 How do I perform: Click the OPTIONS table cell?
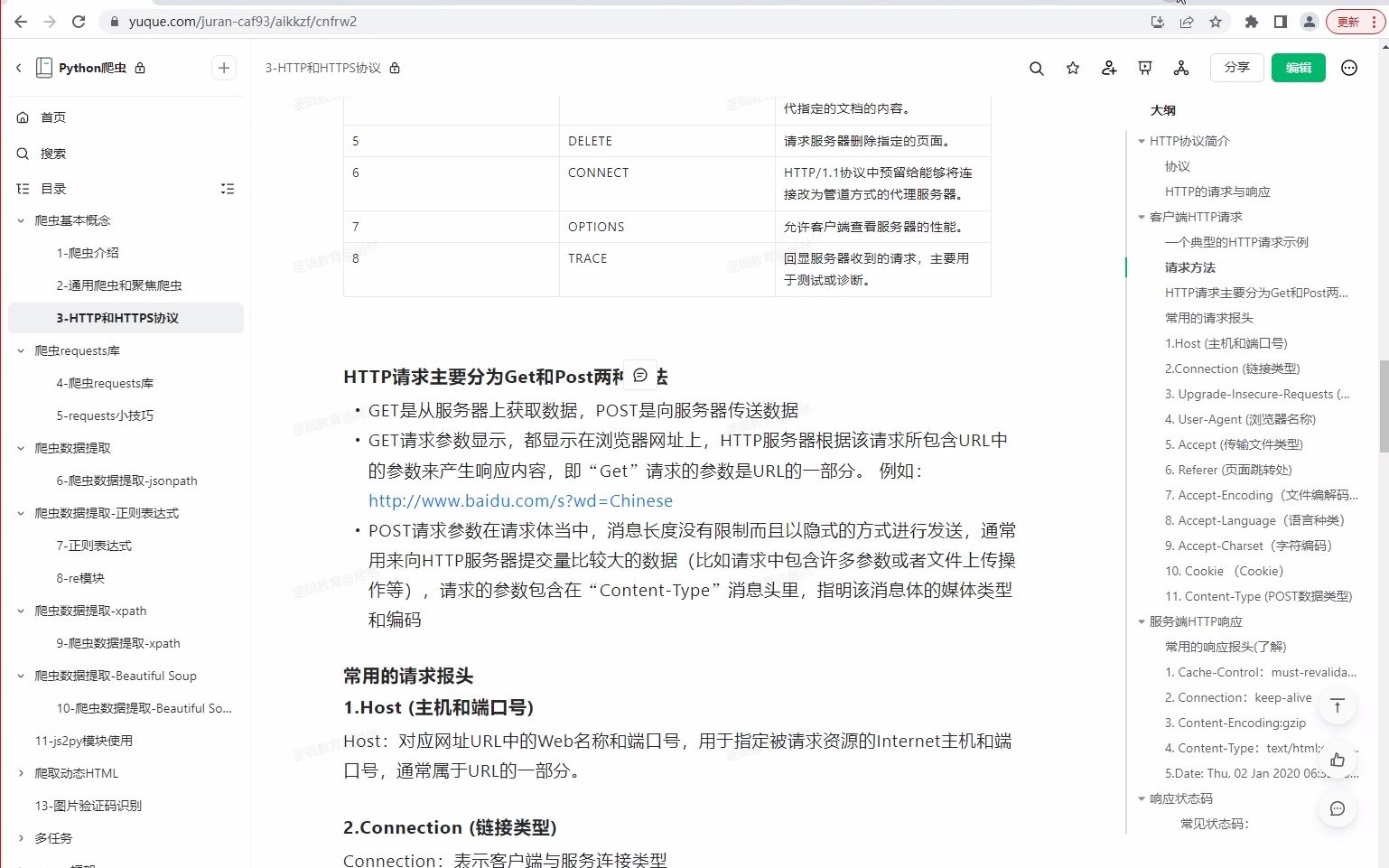(x=667, y=227)
